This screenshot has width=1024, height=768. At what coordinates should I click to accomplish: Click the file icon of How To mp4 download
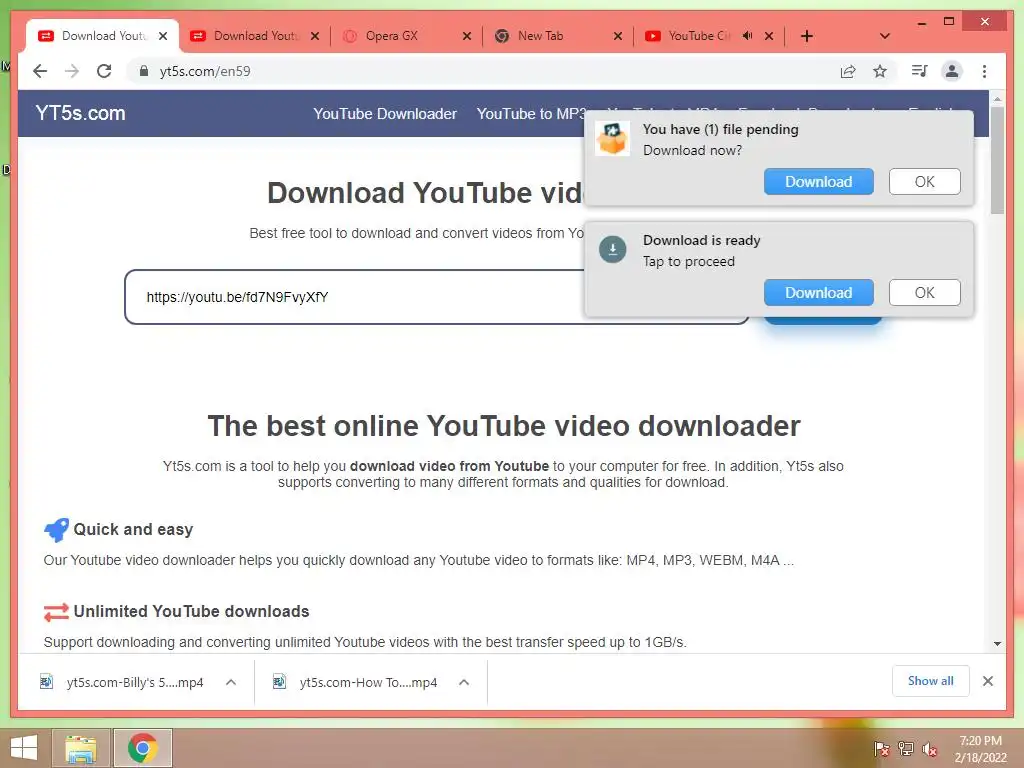[x=280, y=682]
